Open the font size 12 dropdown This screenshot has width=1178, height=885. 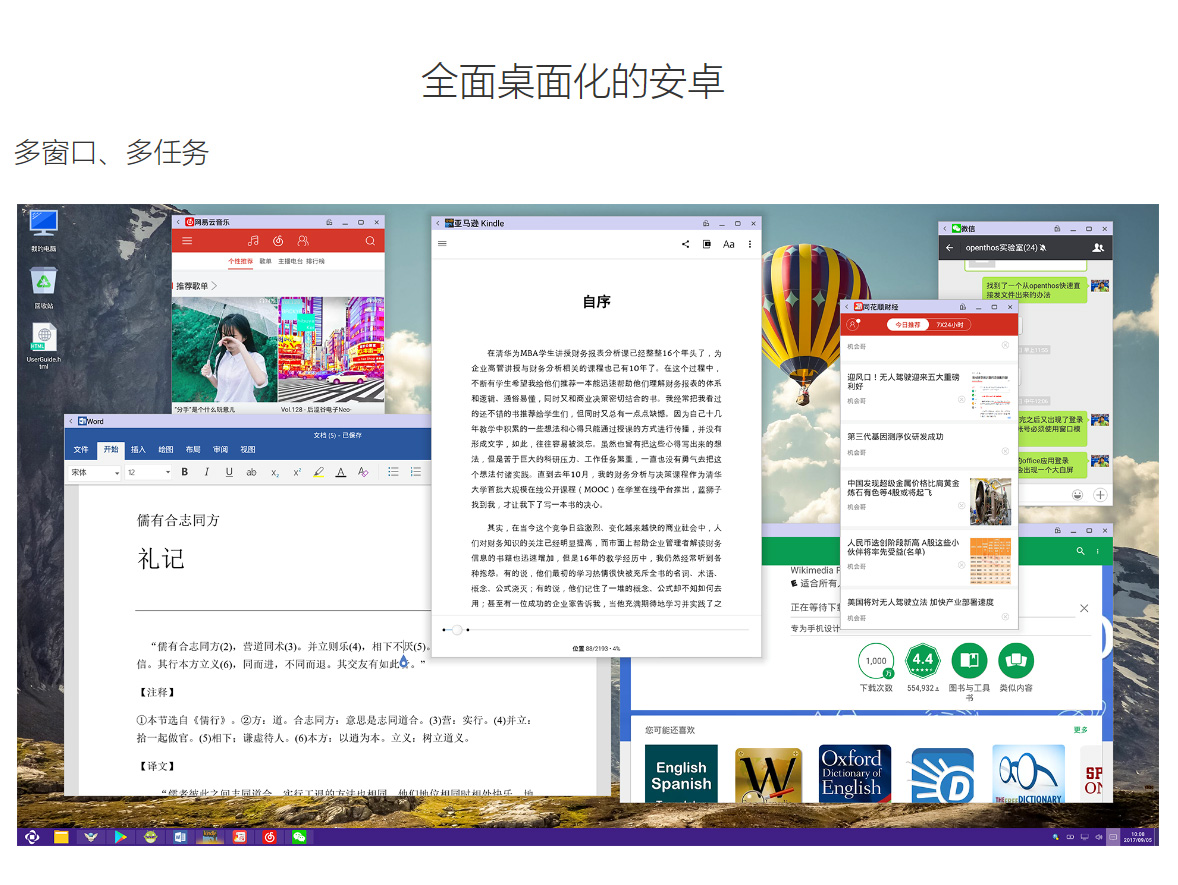[148, 473]
